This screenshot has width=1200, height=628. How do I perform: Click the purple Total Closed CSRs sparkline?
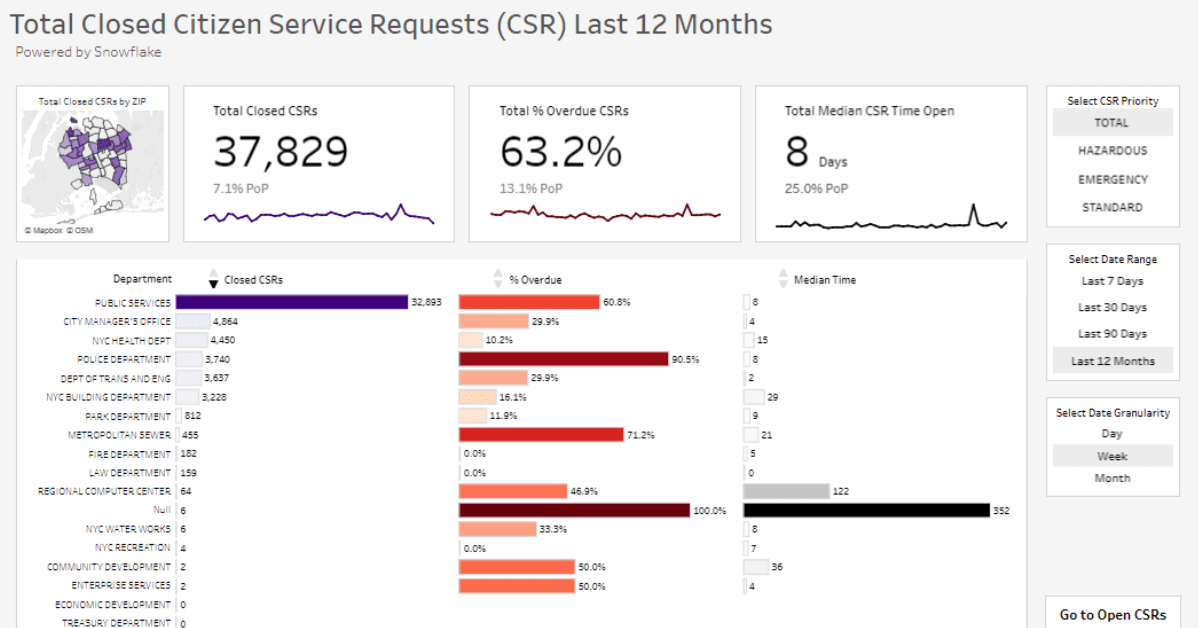click(318, 215)
